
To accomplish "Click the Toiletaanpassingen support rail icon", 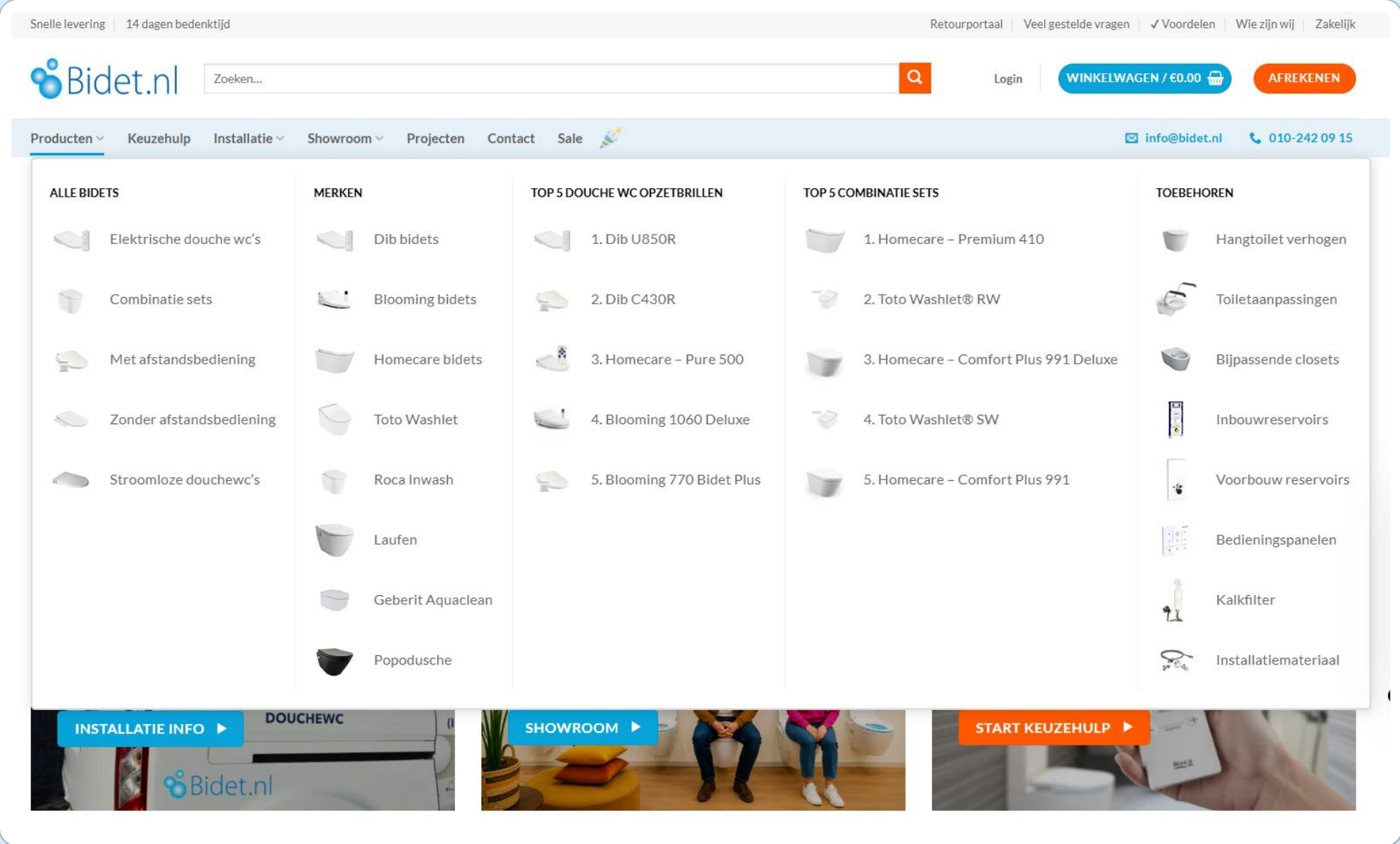I will pos(1176,299).
